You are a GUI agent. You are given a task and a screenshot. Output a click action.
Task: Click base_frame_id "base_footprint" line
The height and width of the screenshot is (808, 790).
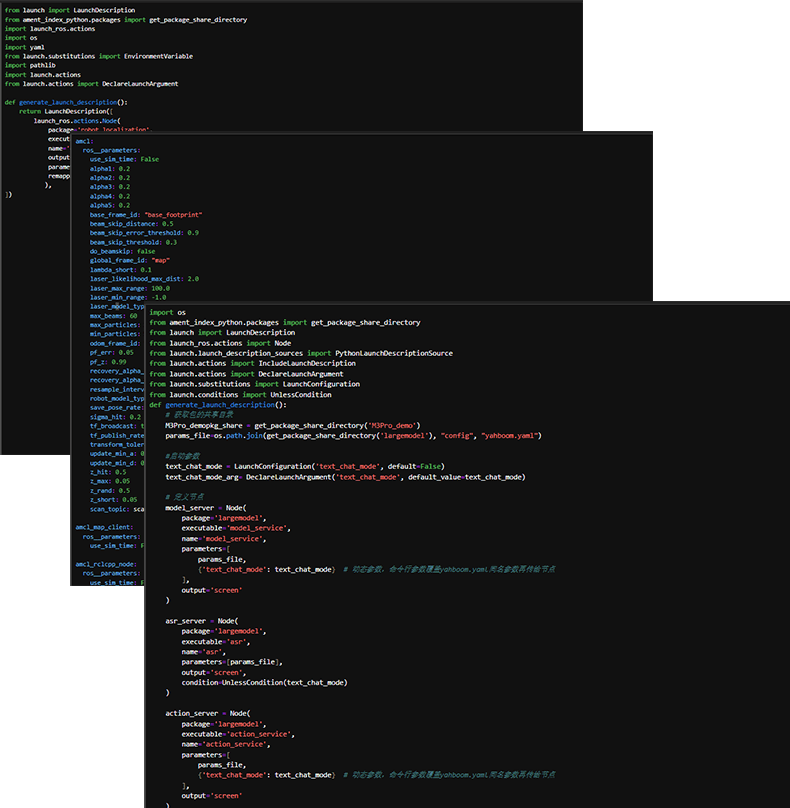click(x=146, y=214)
